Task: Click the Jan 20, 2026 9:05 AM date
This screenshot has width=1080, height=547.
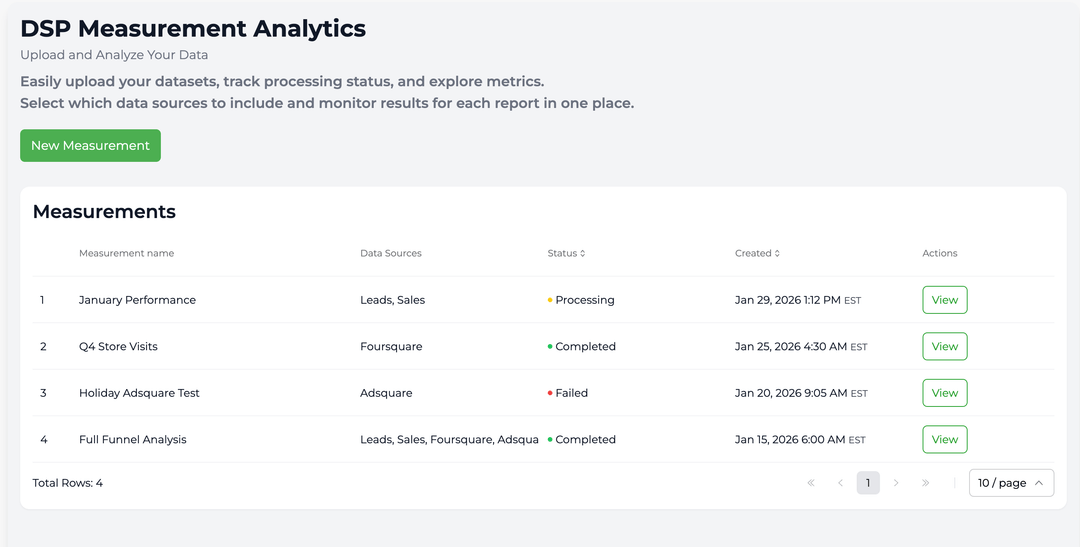Action: (801, 393)
